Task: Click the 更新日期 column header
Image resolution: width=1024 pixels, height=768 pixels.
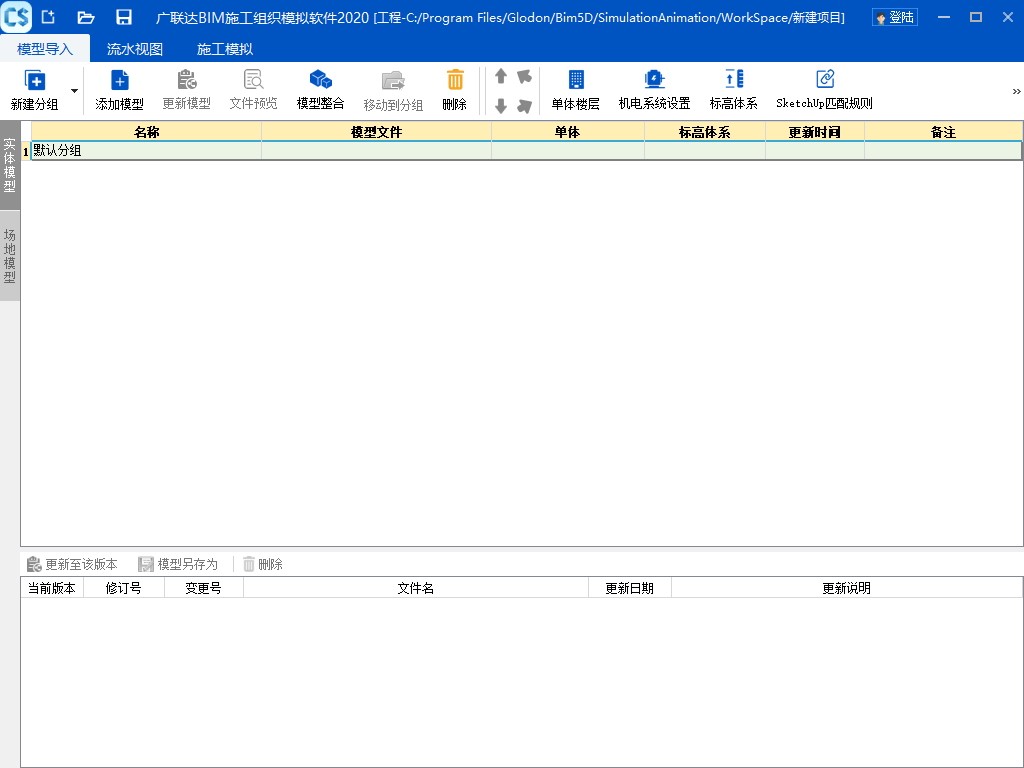Action: point(630,588)
